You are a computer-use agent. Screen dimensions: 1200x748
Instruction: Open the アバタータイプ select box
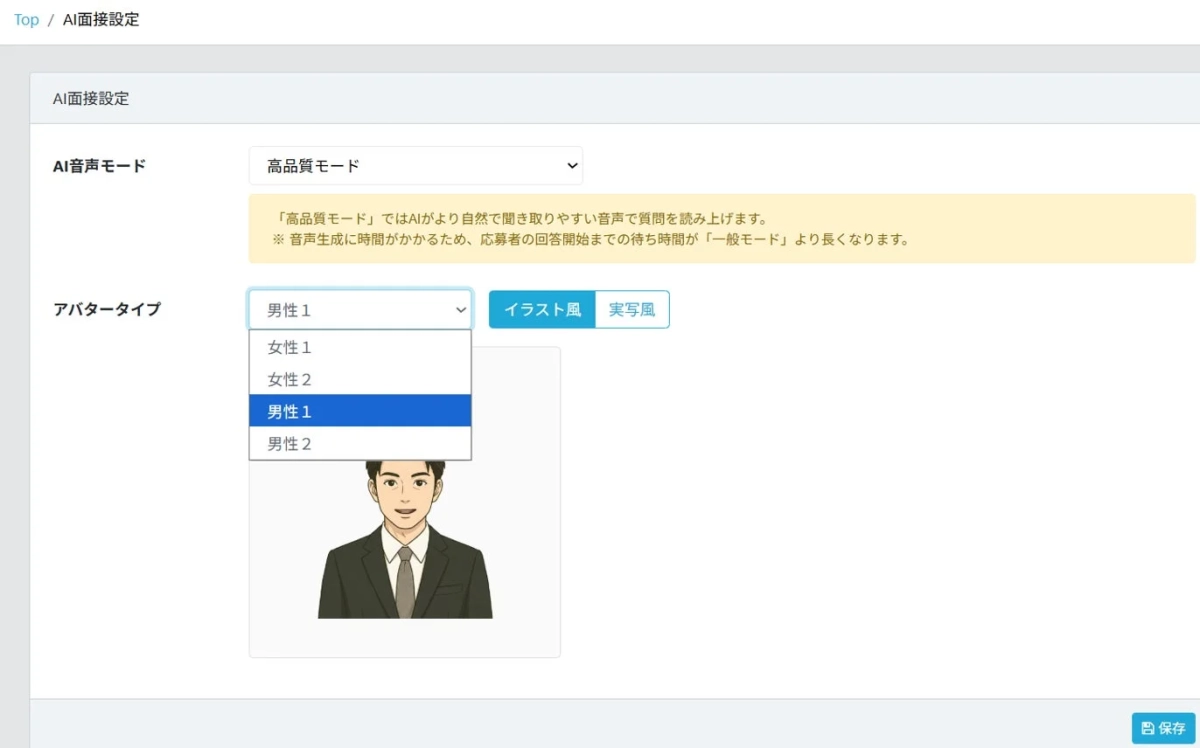point(360,310)
